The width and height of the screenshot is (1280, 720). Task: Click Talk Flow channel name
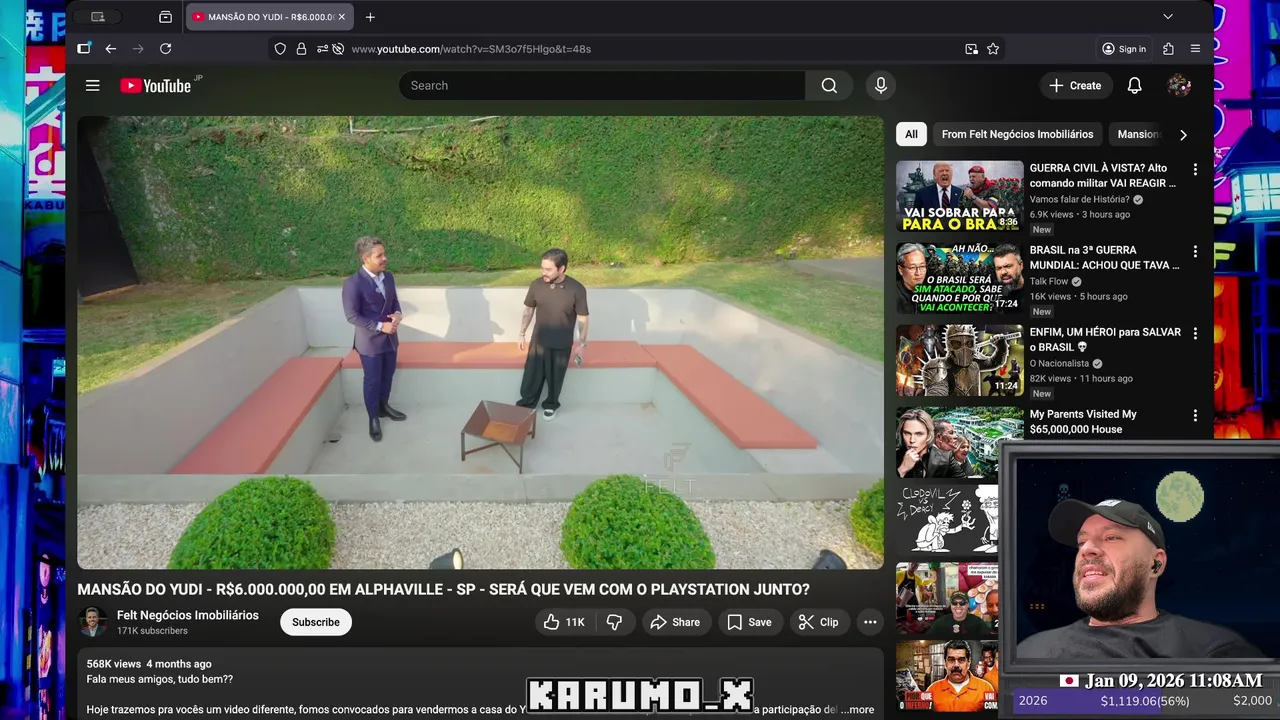tap(1049, 282)
